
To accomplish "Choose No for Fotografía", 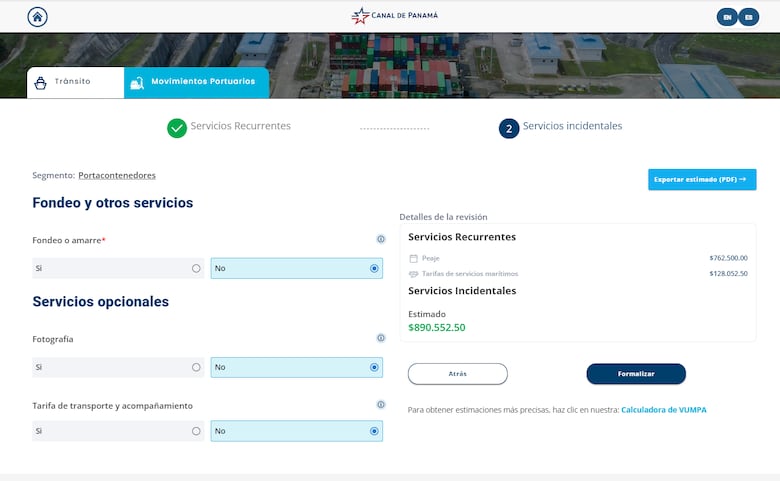I will 374,367.
